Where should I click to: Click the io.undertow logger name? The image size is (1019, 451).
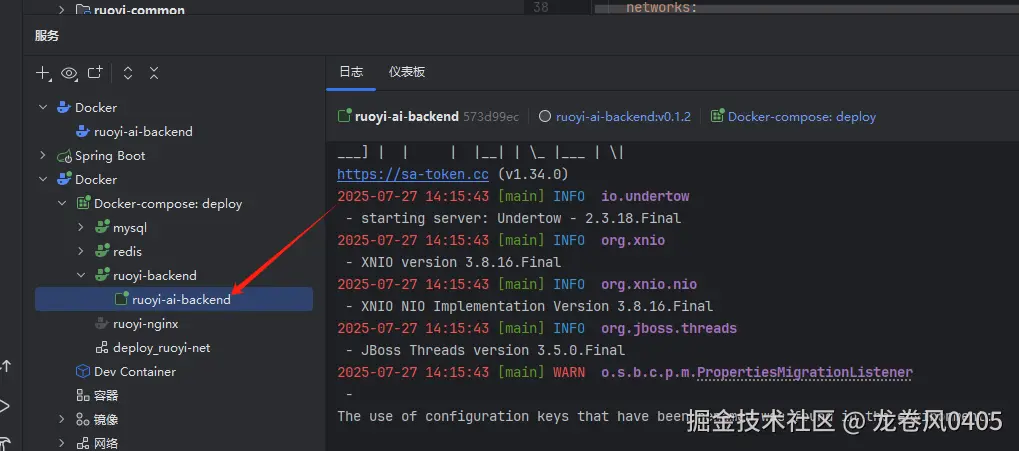tap(645, 196)
